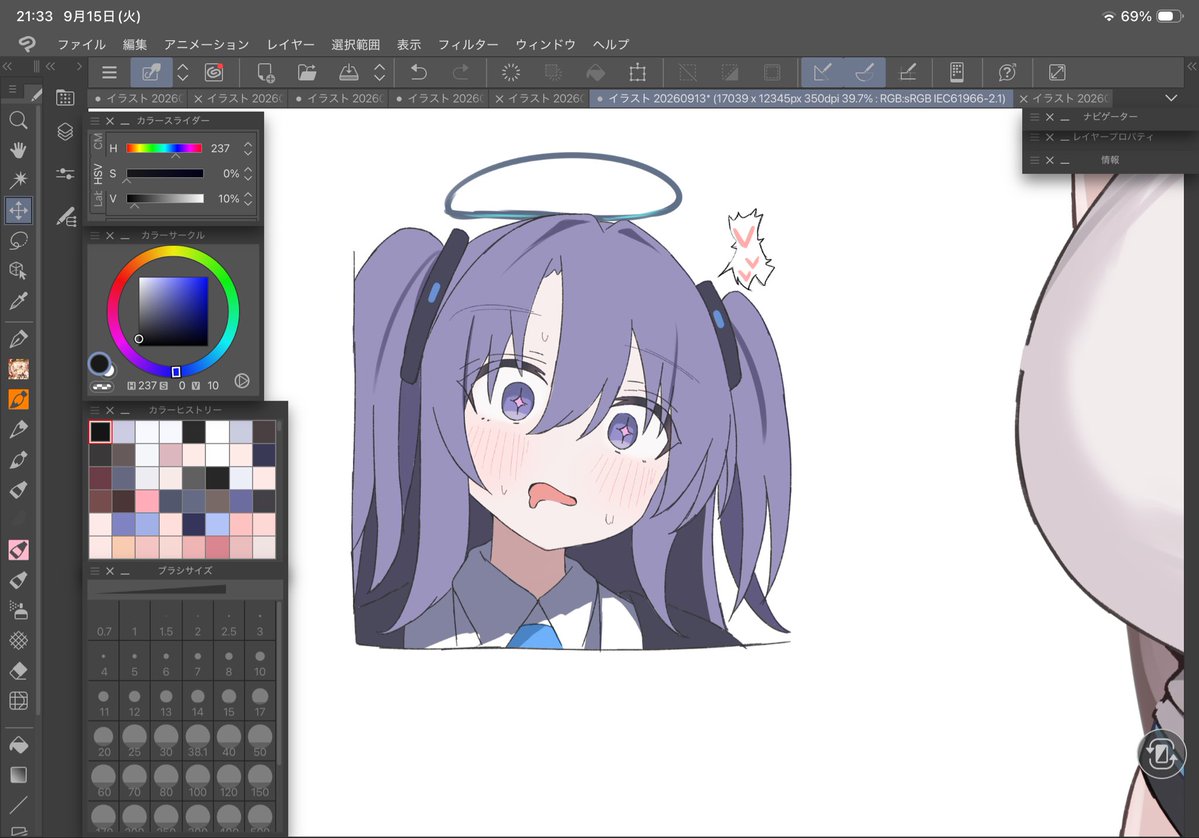Minimize the 情報 palette
1199x838 pixels.
coord(1064,161)
